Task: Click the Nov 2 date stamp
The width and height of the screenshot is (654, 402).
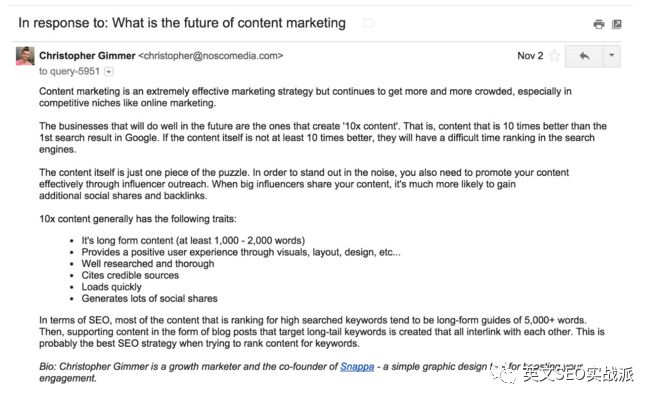Action: [530, 56]
